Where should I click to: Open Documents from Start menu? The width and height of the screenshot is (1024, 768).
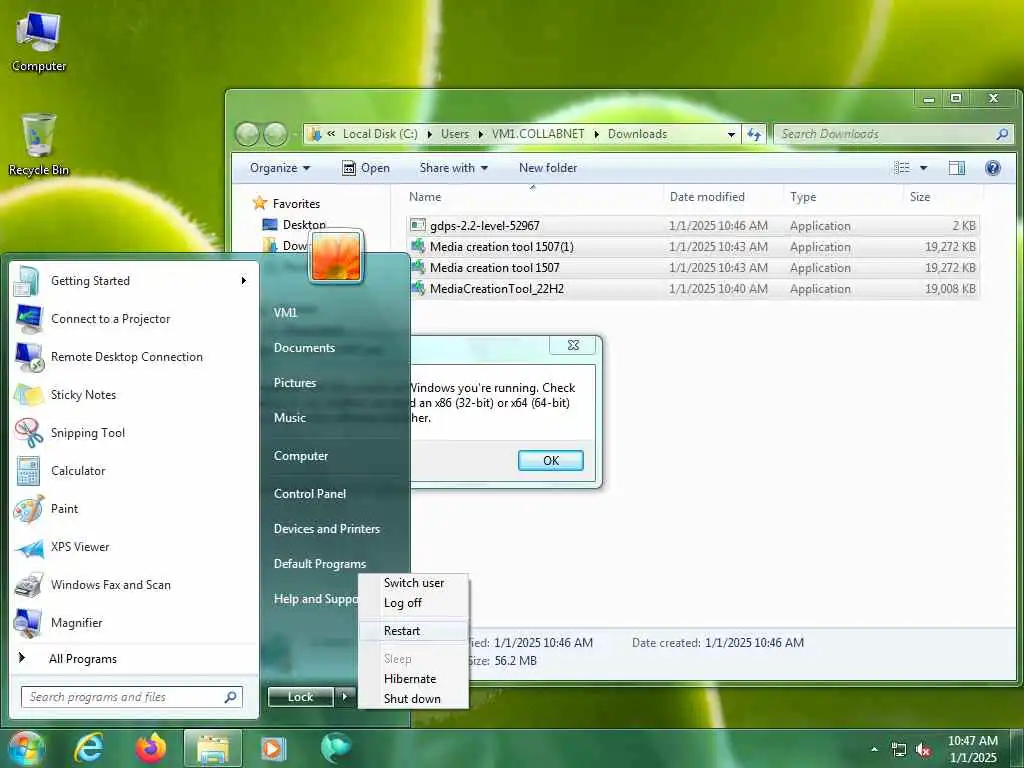[304, 348]
